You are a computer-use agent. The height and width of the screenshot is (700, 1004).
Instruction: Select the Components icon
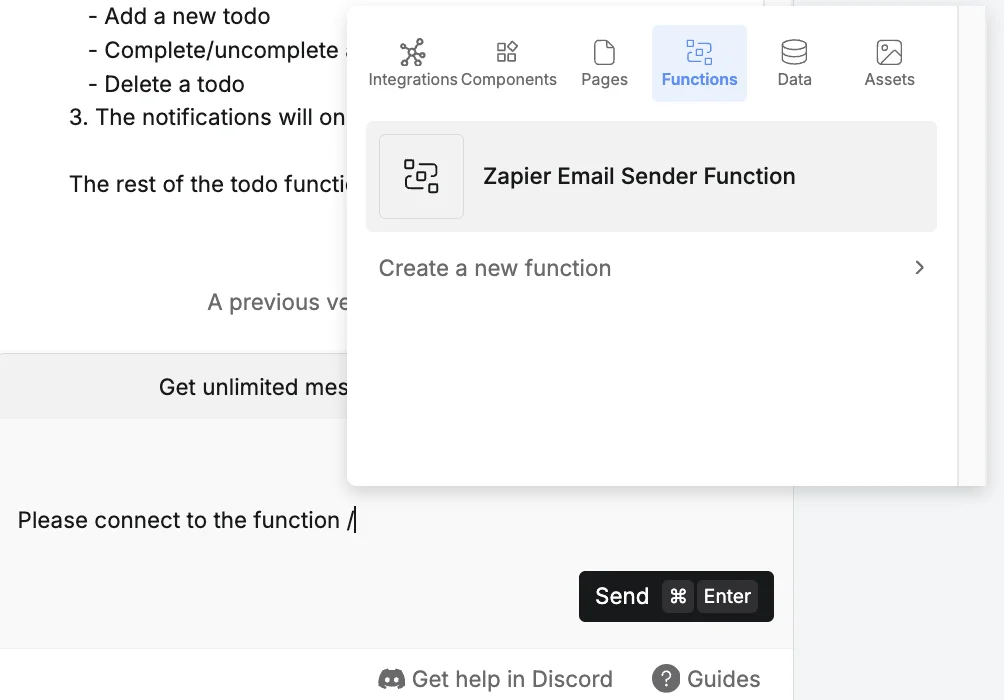pyautogui.click(x=507, y=52)
